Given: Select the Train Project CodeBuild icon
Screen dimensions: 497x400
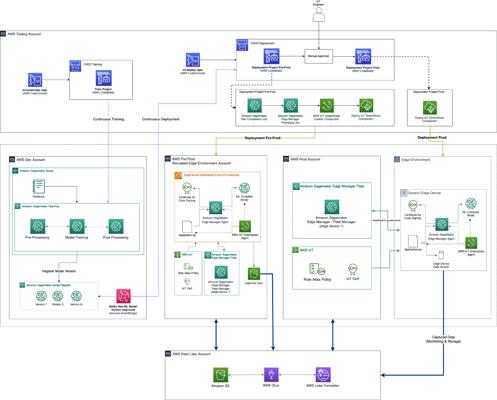Looking at the screenshot, I should point(104,78).
